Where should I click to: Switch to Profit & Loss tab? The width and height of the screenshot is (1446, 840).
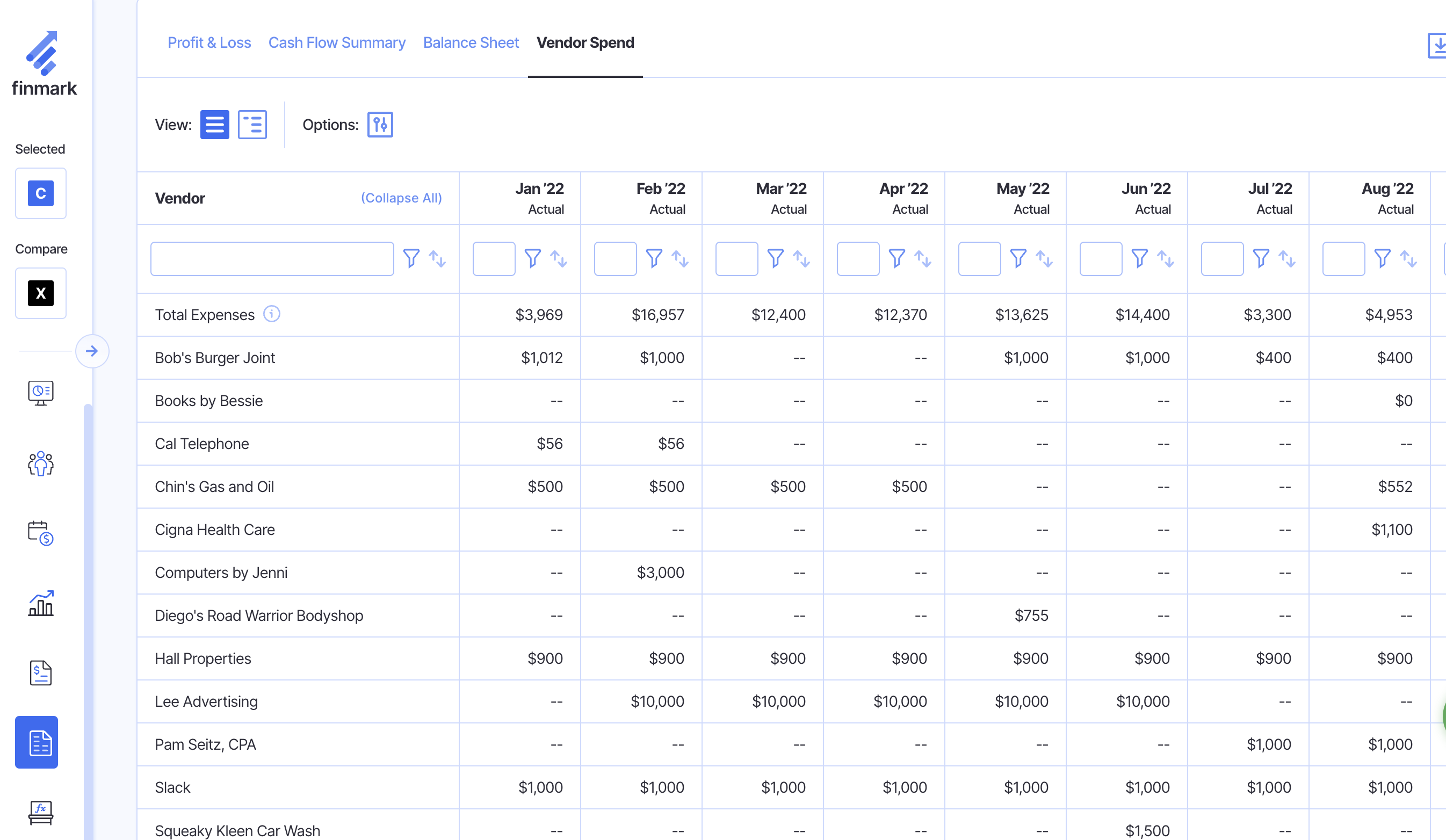(x=209, y=42)
